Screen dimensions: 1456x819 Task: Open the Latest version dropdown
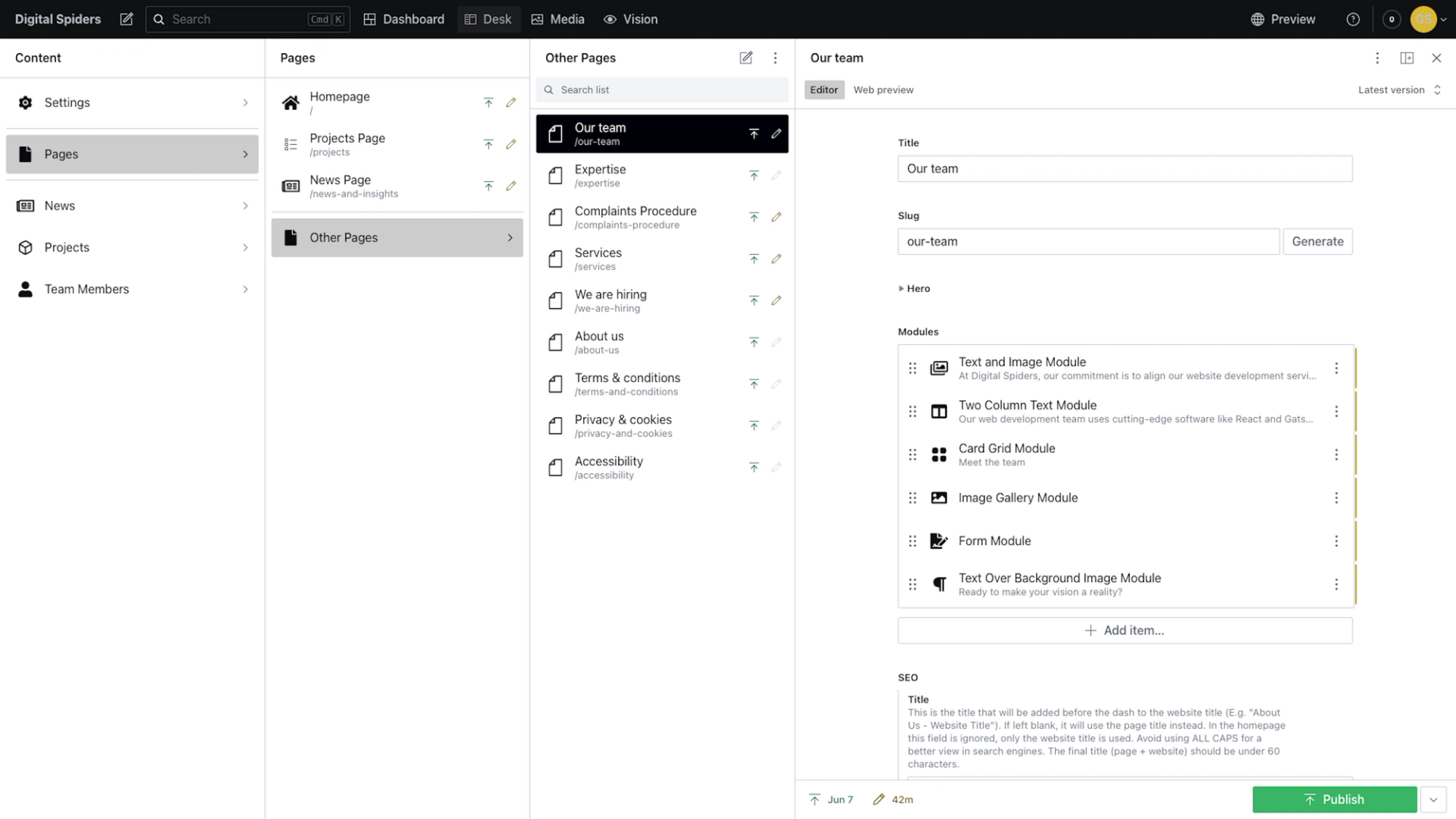pyautogui.click(x=1398, y=89)
